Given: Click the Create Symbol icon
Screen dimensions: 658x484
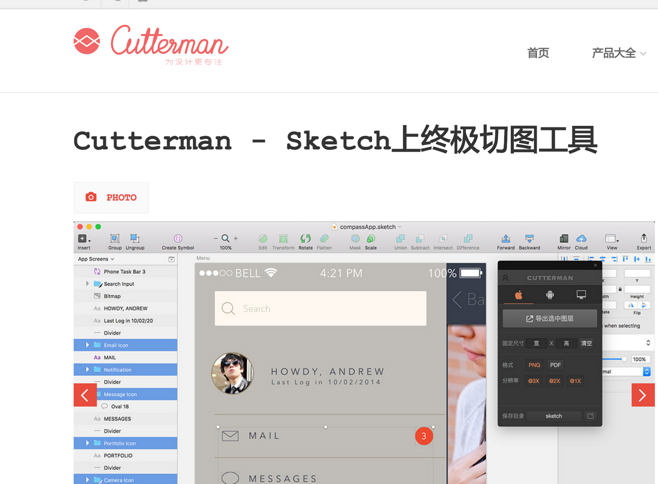Looking at the screenshot, I should (x=178, y=238).
